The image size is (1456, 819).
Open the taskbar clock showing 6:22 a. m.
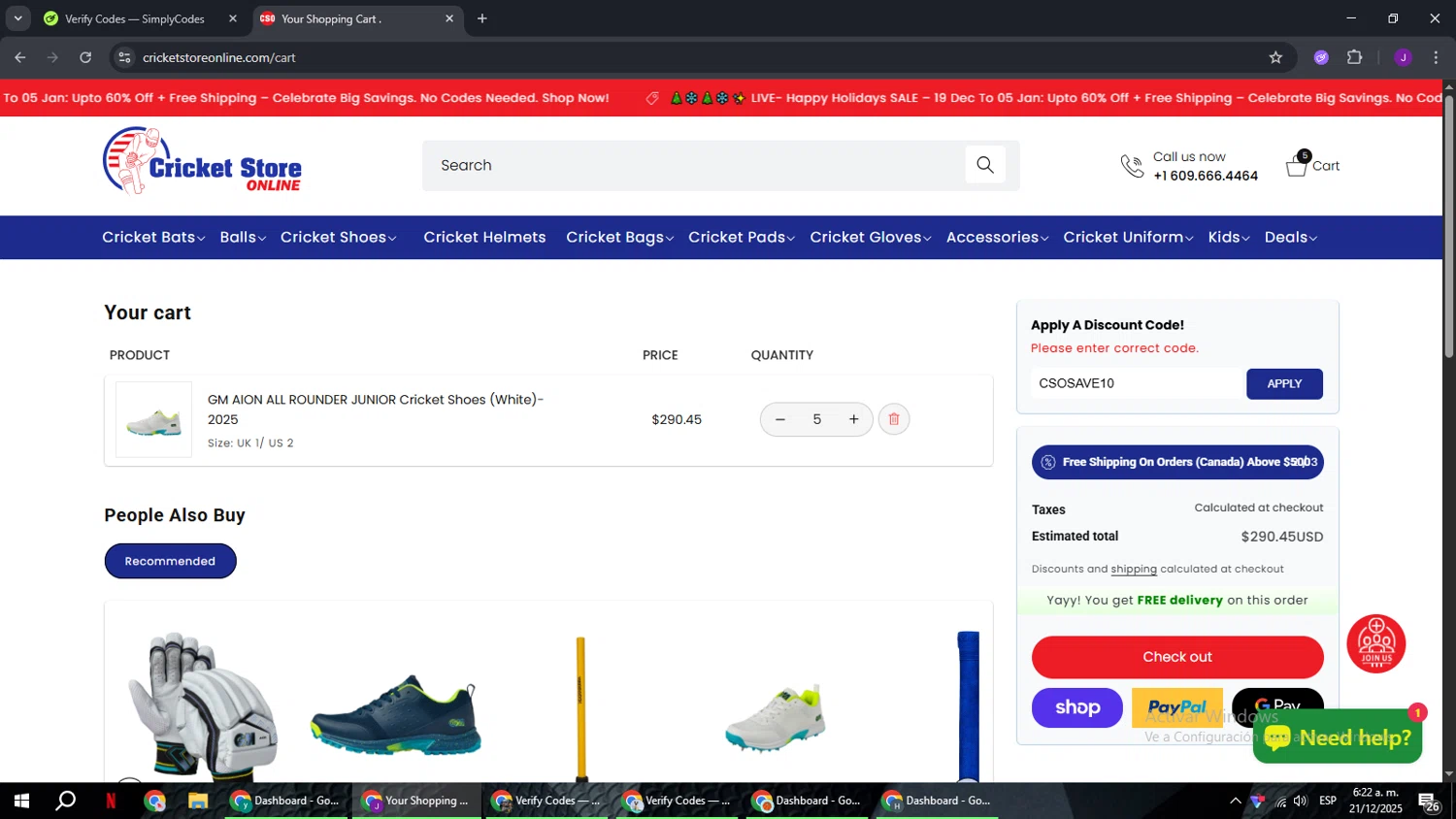[x=1375, y=801]
